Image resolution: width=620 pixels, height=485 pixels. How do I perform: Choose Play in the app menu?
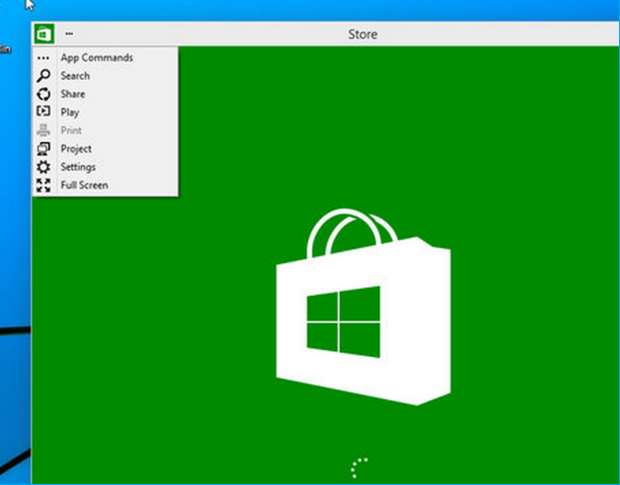pos(106,112)
